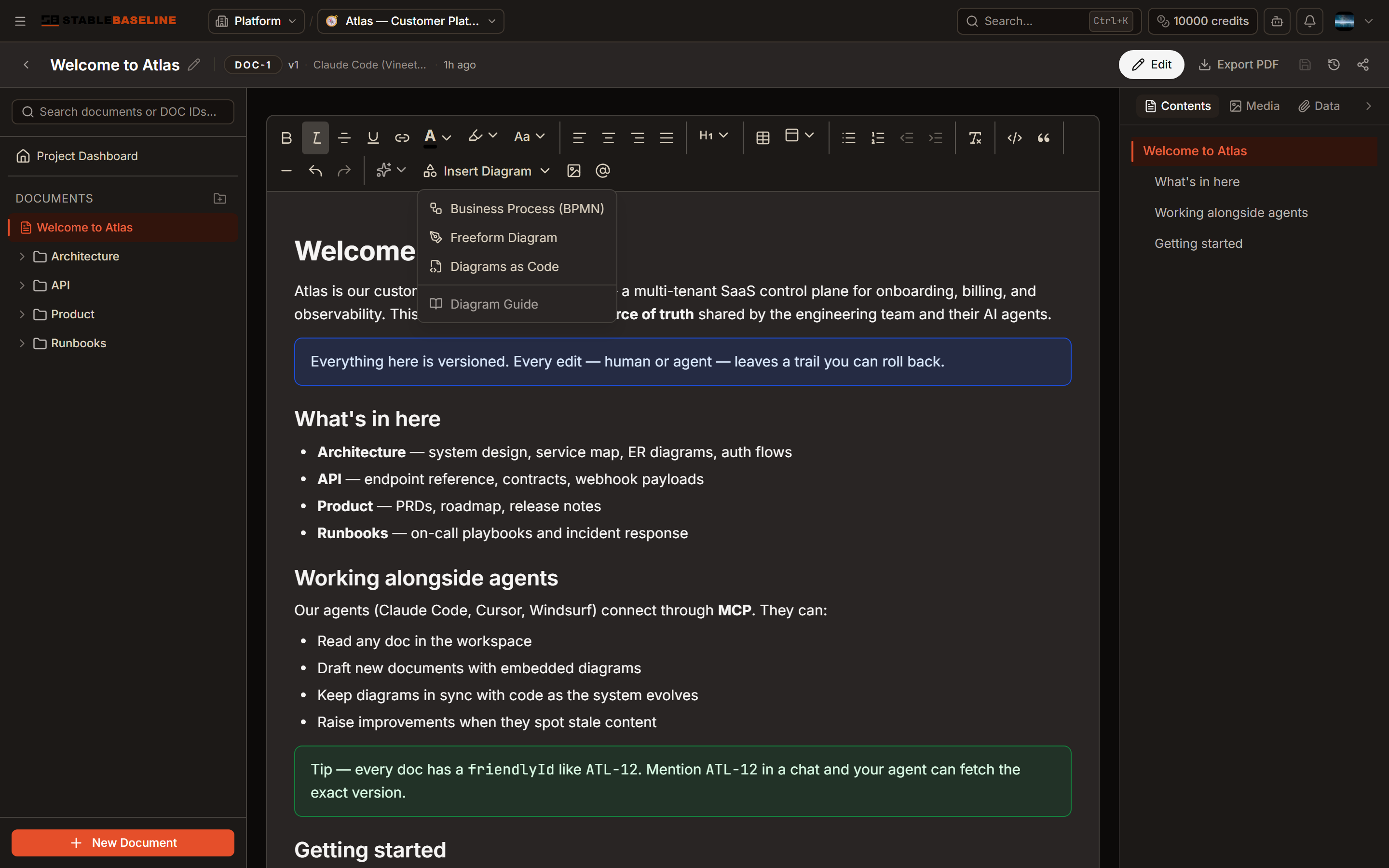Justify the text
The width and height of the screenshot is (1389, 868).
pos(667,138)
